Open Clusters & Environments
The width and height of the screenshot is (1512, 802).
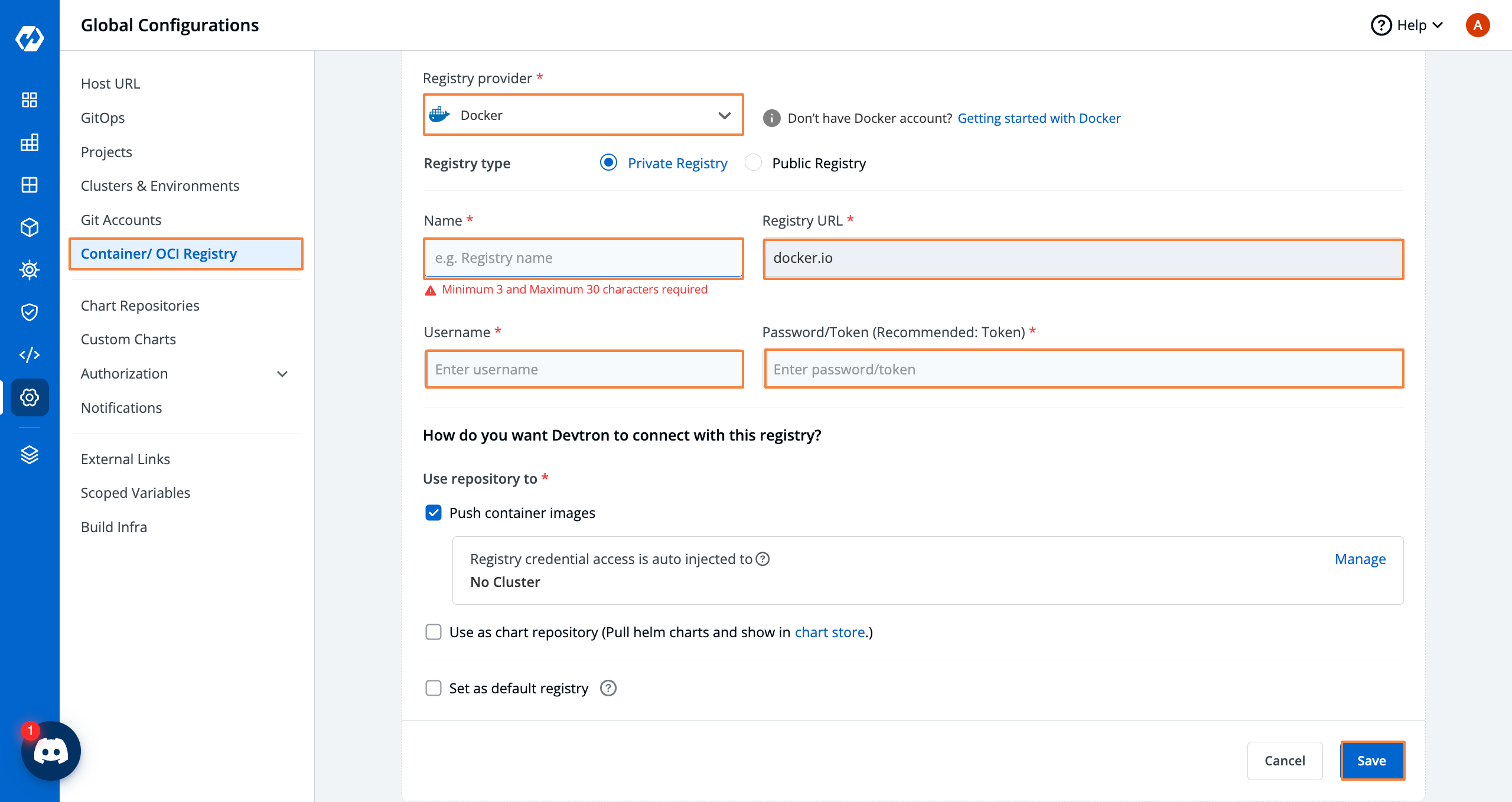(x=160, y=186)
